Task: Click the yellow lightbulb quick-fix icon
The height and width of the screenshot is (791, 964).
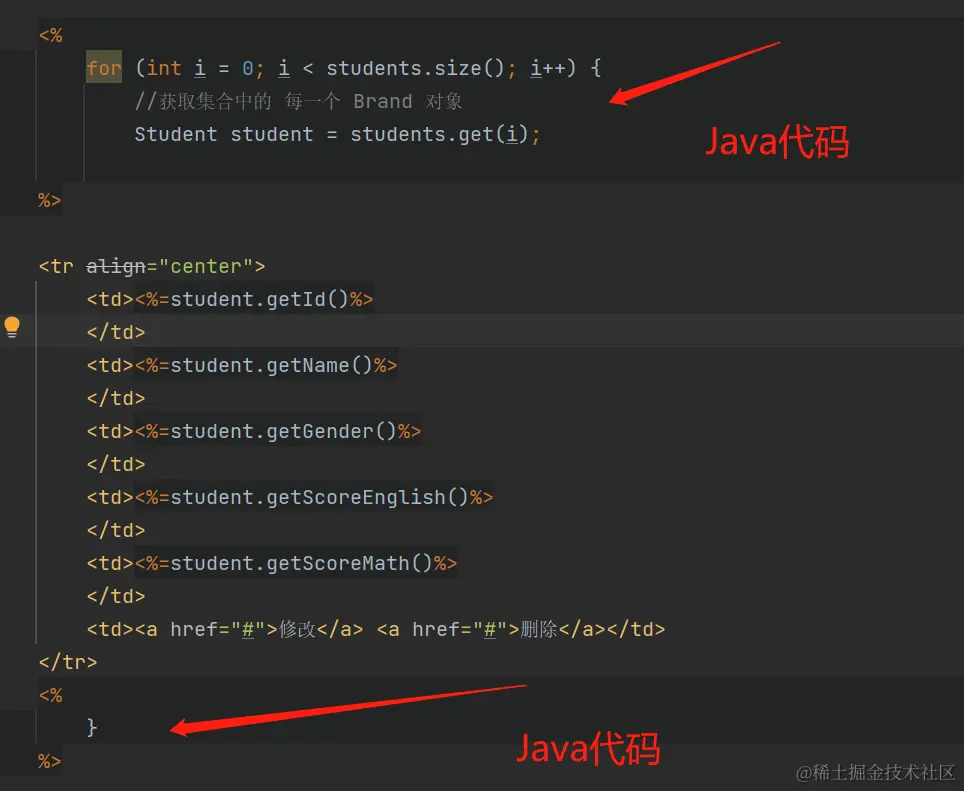Action: [x=12, y=328]
